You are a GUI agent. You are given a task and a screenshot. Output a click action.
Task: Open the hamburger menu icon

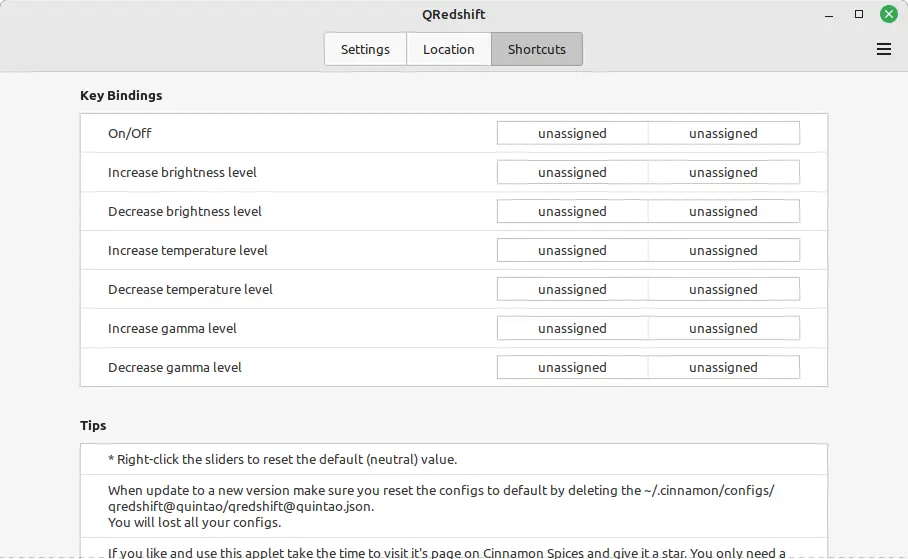pyautogui.click(x=883, y=49)
